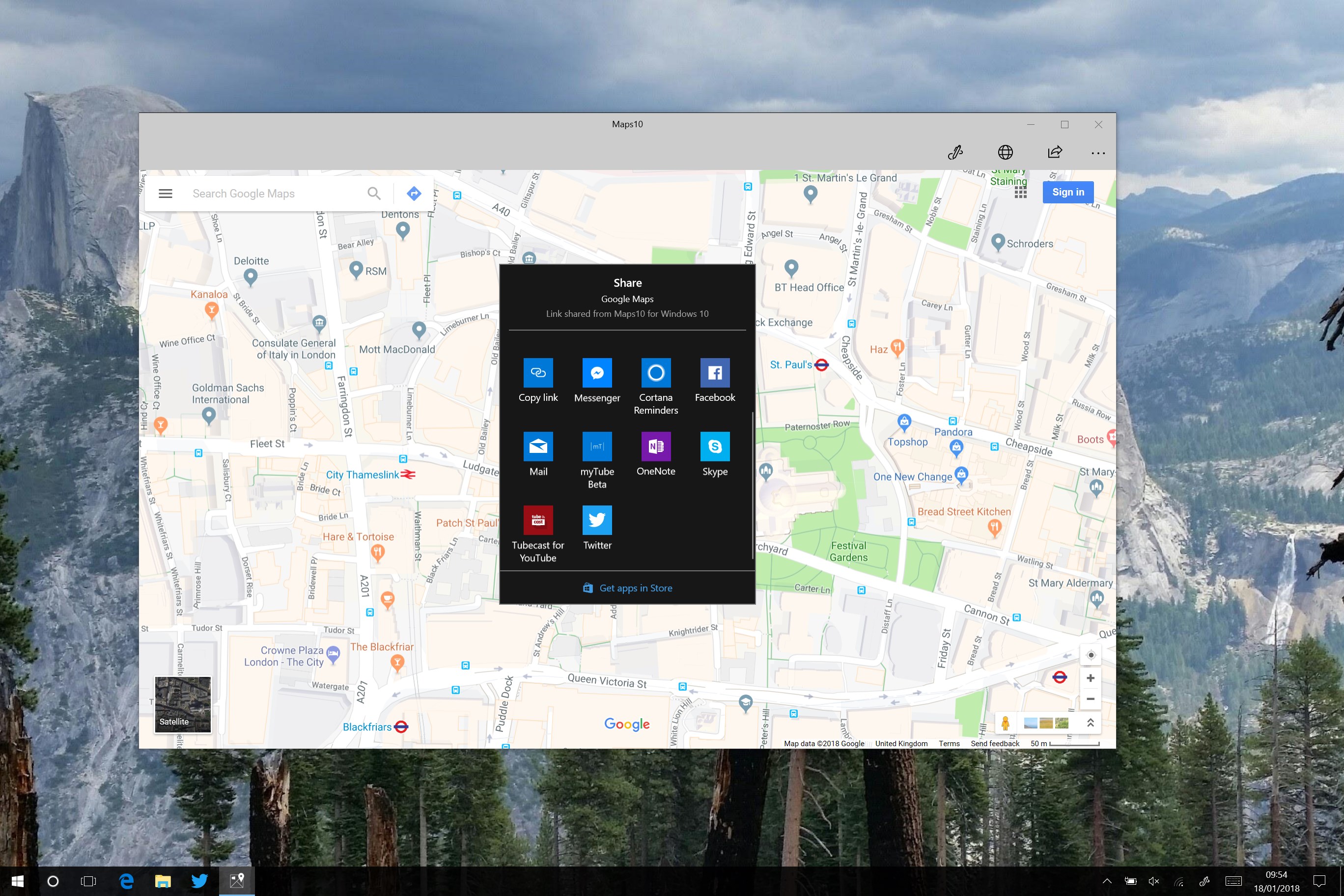This screenshot has height=896, width=1344.
Task: Zoom in with the plus button
Action: 1091,678
